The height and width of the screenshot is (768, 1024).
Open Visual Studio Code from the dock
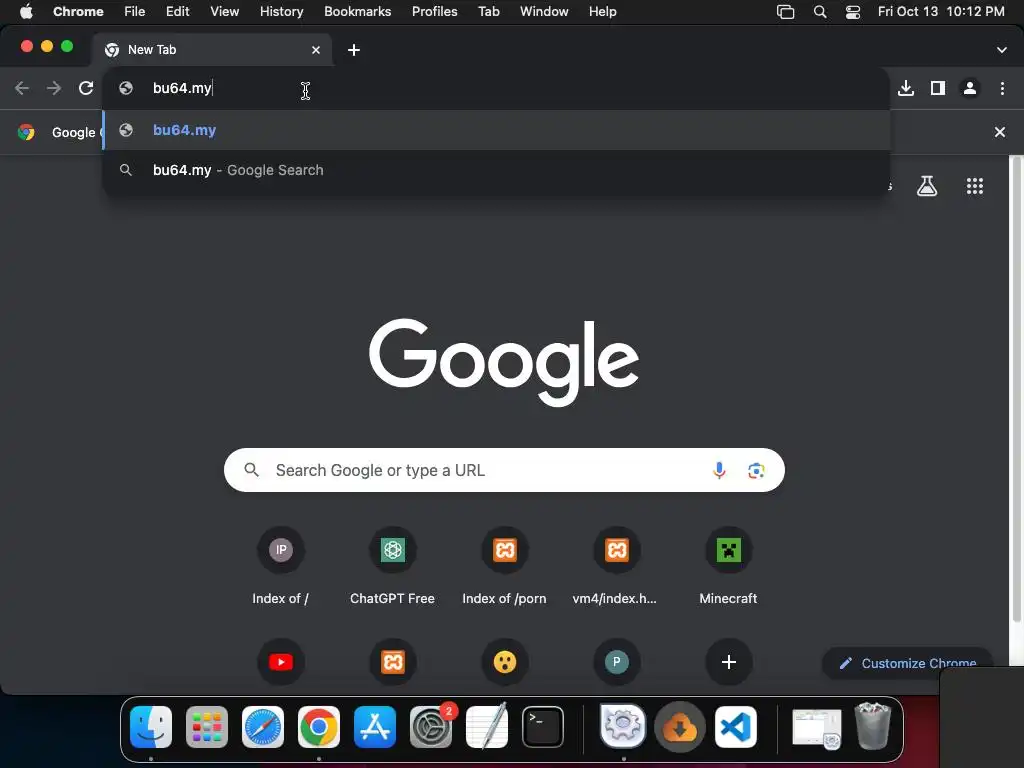736,727
